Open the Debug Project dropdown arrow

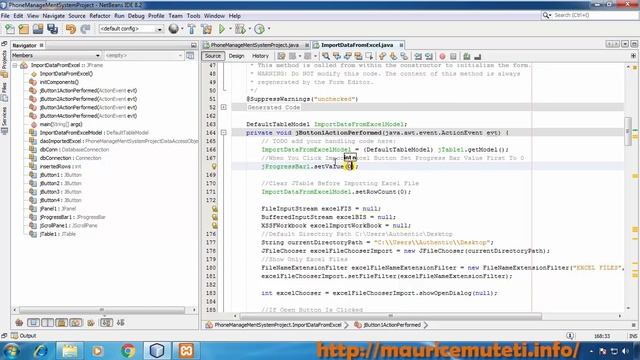[249, 29]
